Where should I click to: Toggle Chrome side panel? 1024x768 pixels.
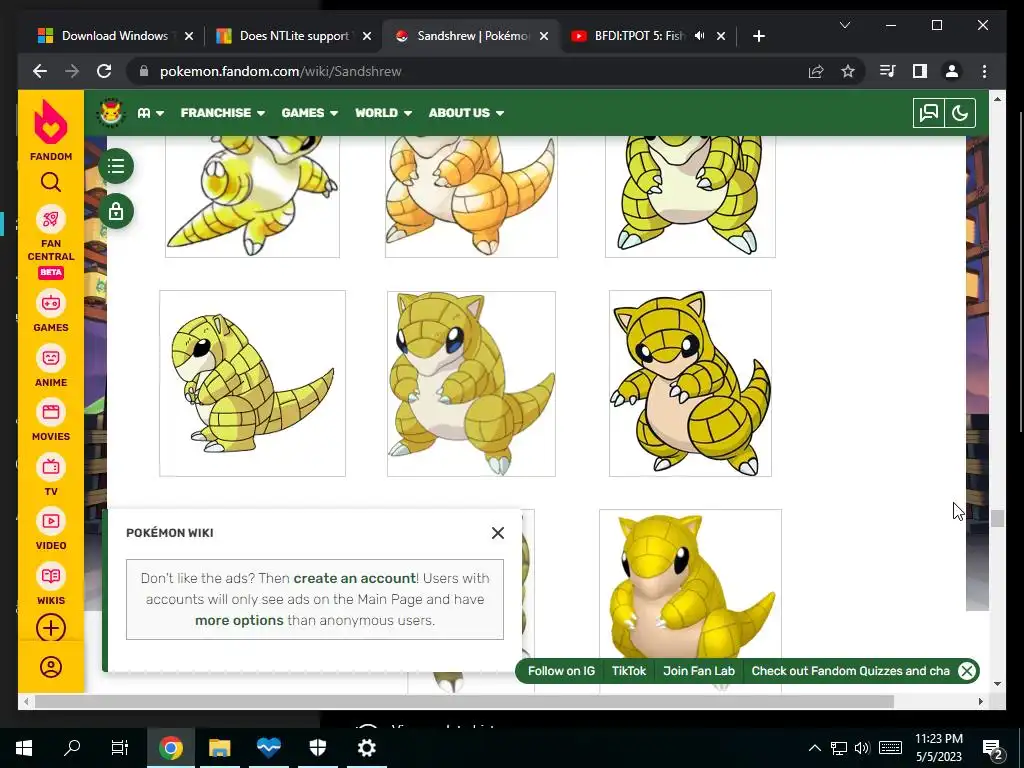click(920, 71)
